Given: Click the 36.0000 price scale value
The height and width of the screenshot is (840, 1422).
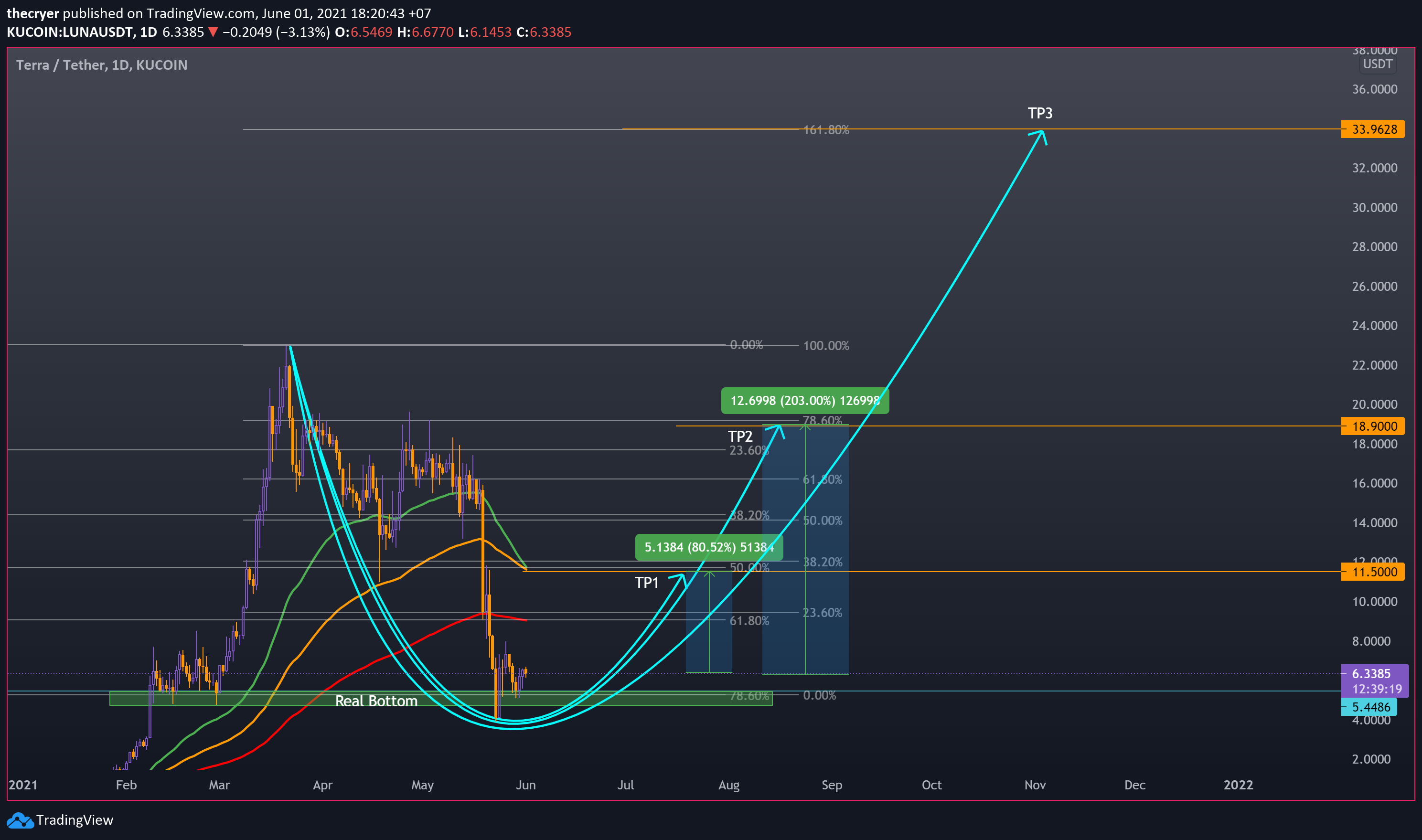Looking at the screenshot, I should pyautogui.click(x=1374, y=89).
